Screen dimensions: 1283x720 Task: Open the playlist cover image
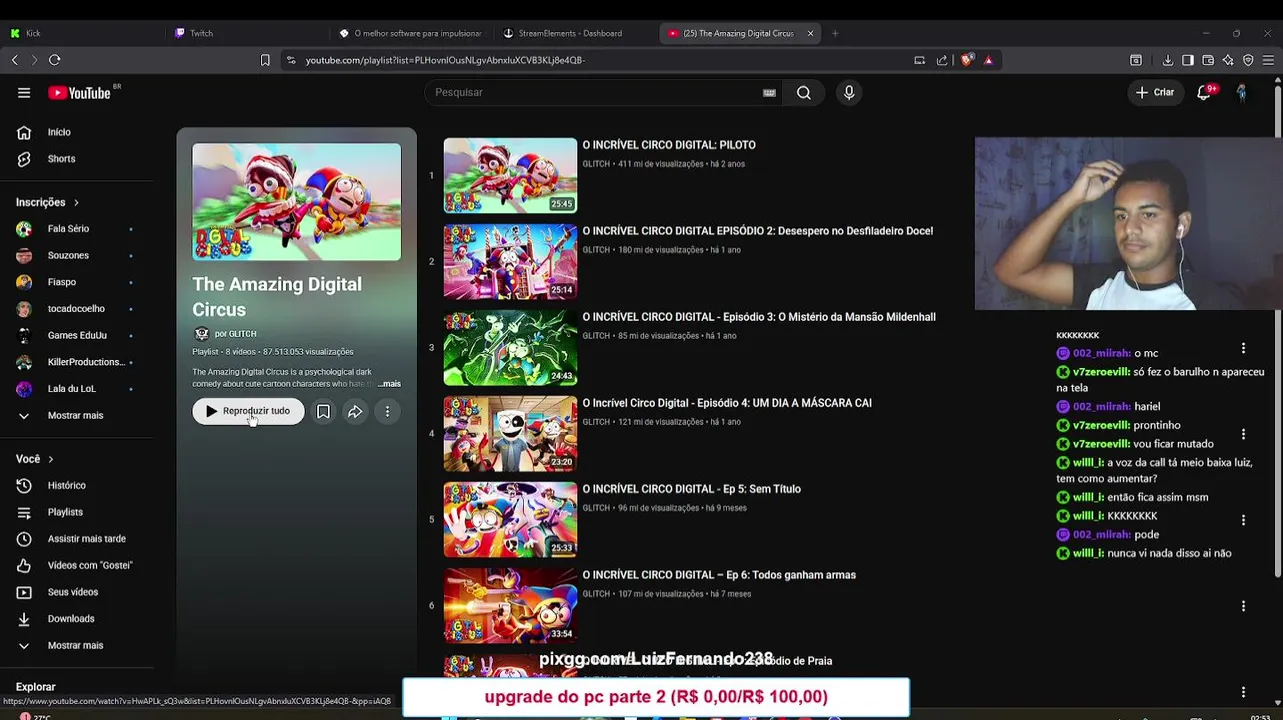point(296,202)
